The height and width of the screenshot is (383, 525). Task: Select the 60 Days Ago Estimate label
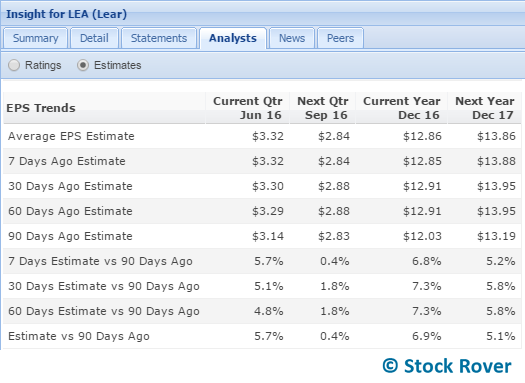70,211
